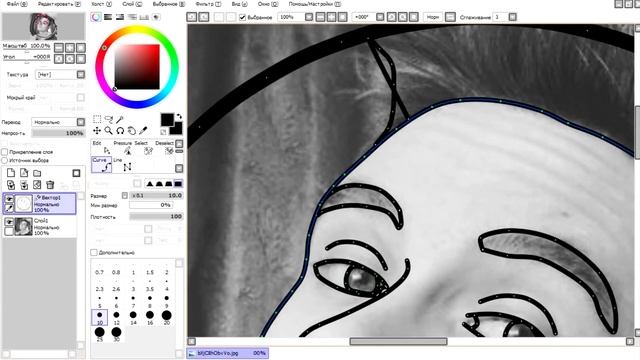Delete layer with trash icon
The width and height of the screenshot is (640, 360).
pyautogui.click(x=50, y=185)
